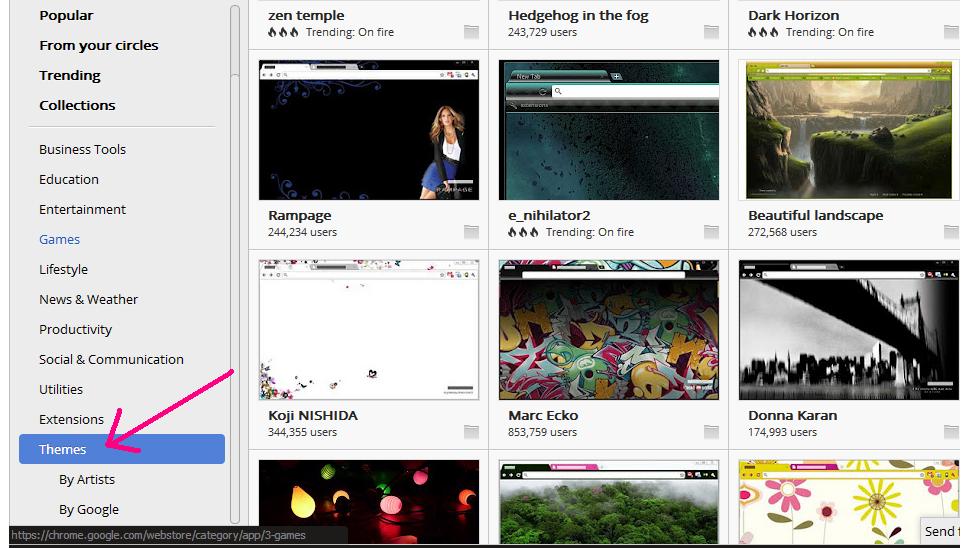Select the Utilities category
Viewport: 962px width, 548px height.
click(x=61, y=390)
